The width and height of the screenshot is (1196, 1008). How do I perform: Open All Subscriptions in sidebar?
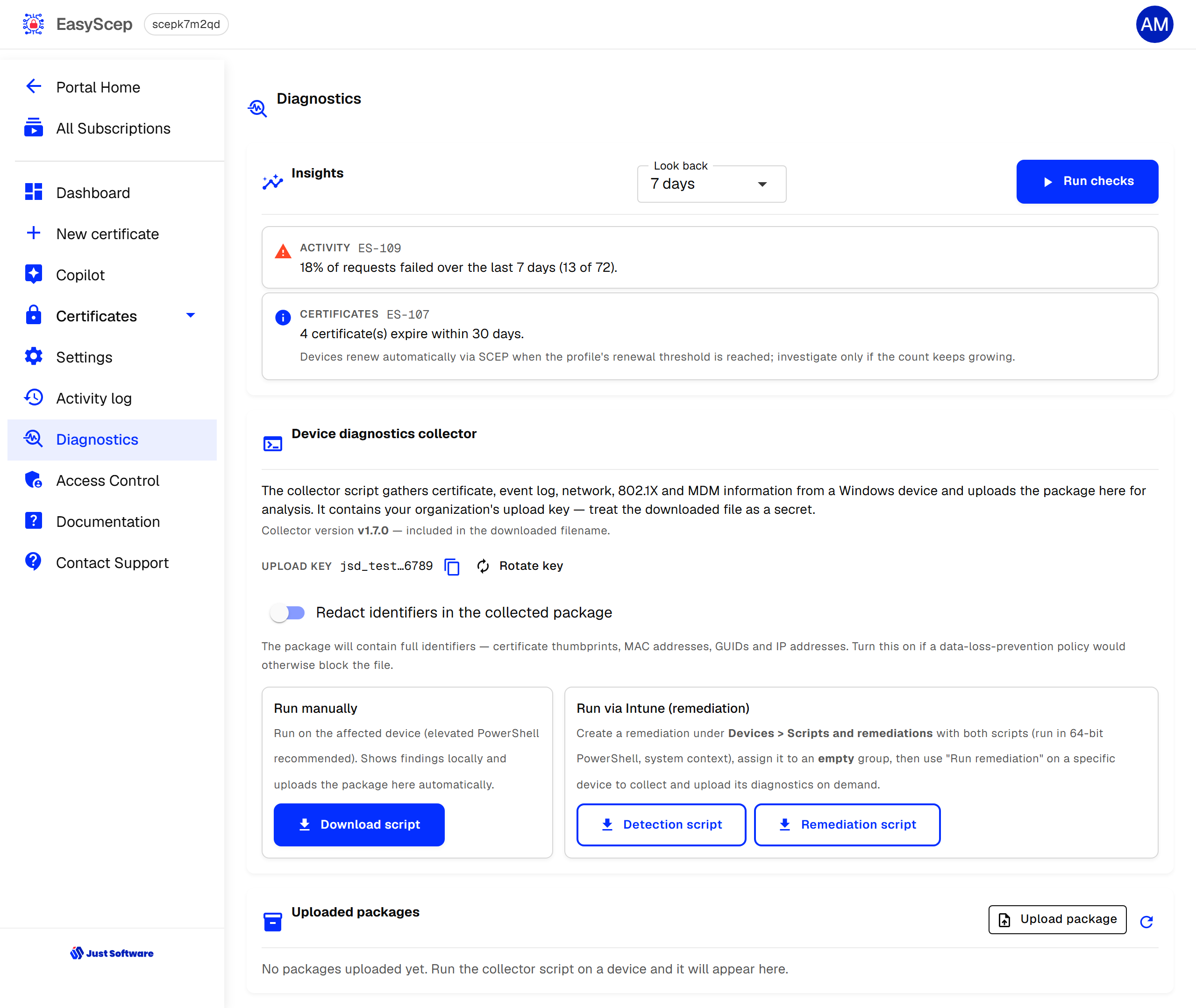point(112,128)
